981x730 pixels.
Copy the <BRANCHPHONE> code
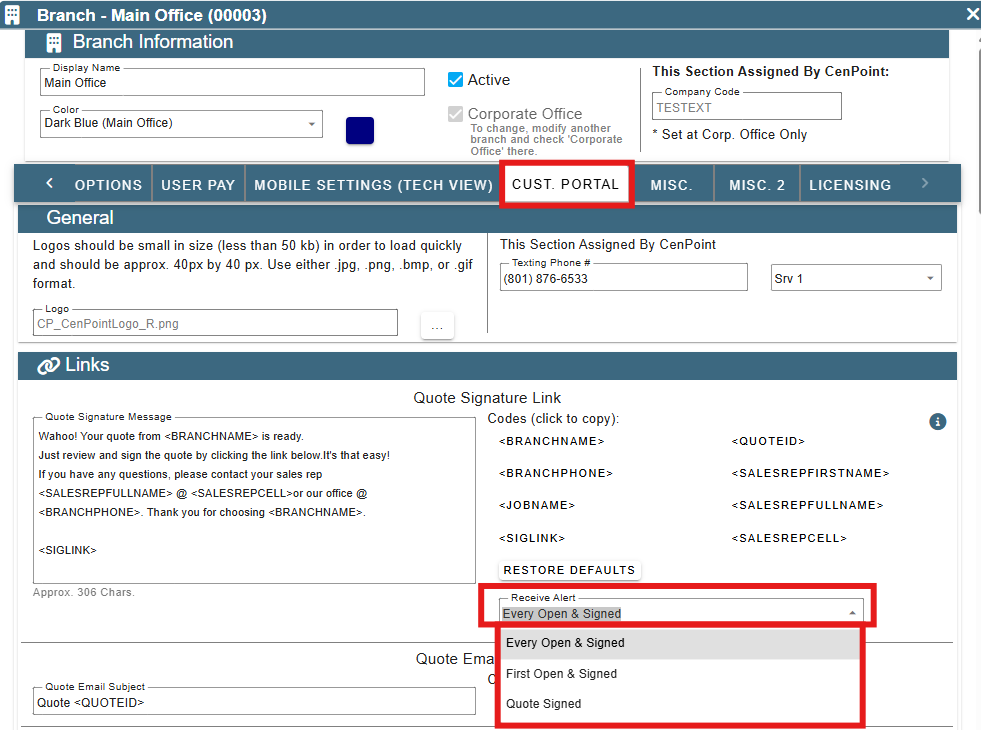[x=556, y=473]
